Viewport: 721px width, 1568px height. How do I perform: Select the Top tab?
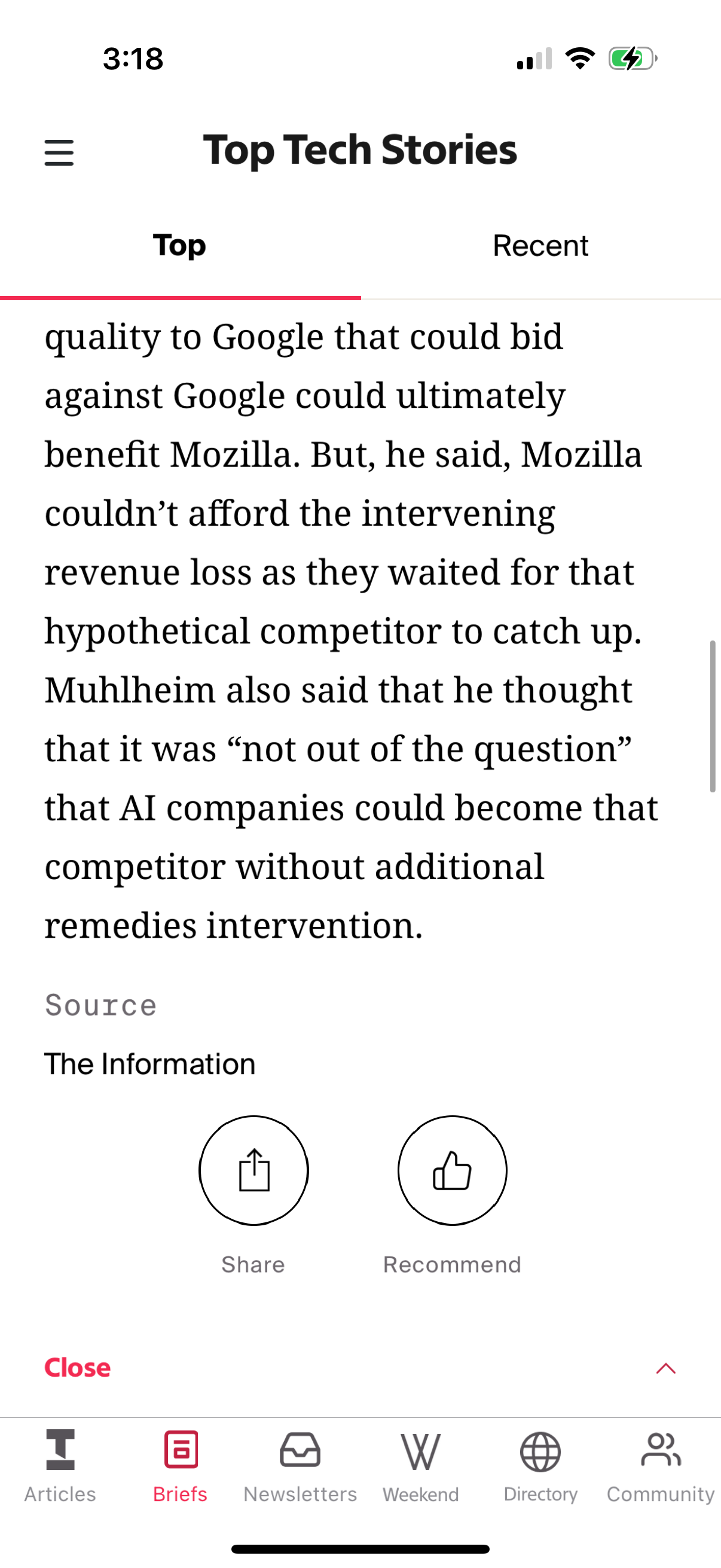(179, 246)
